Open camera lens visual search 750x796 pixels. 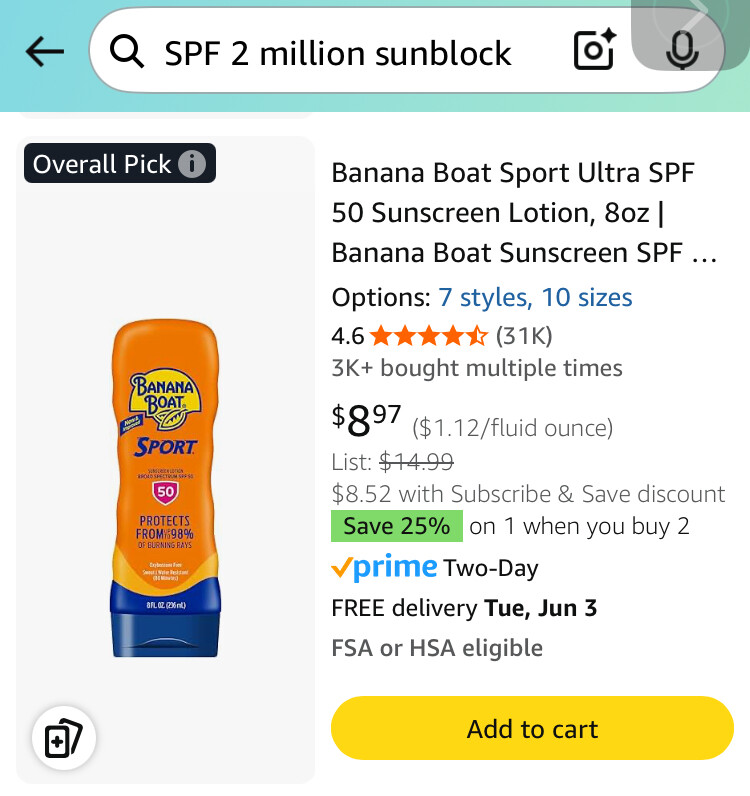pos(595,51)
